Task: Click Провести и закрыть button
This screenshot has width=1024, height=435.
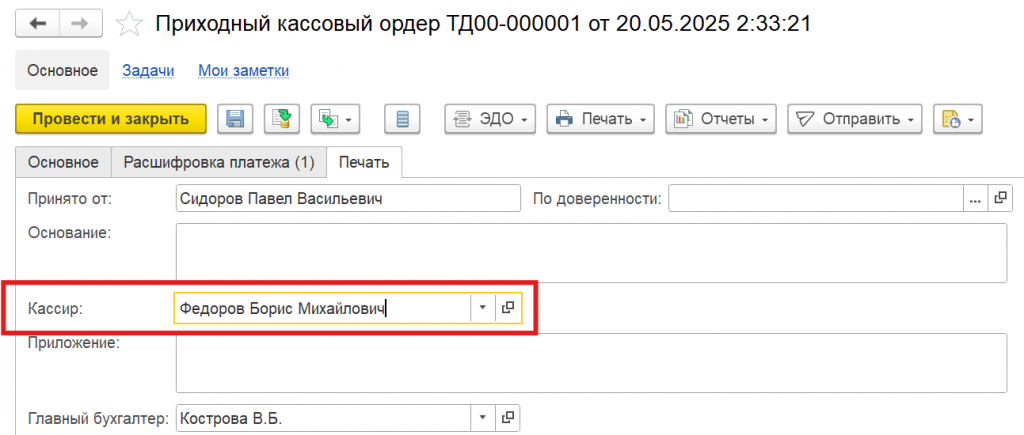Action: click(110, 119)
